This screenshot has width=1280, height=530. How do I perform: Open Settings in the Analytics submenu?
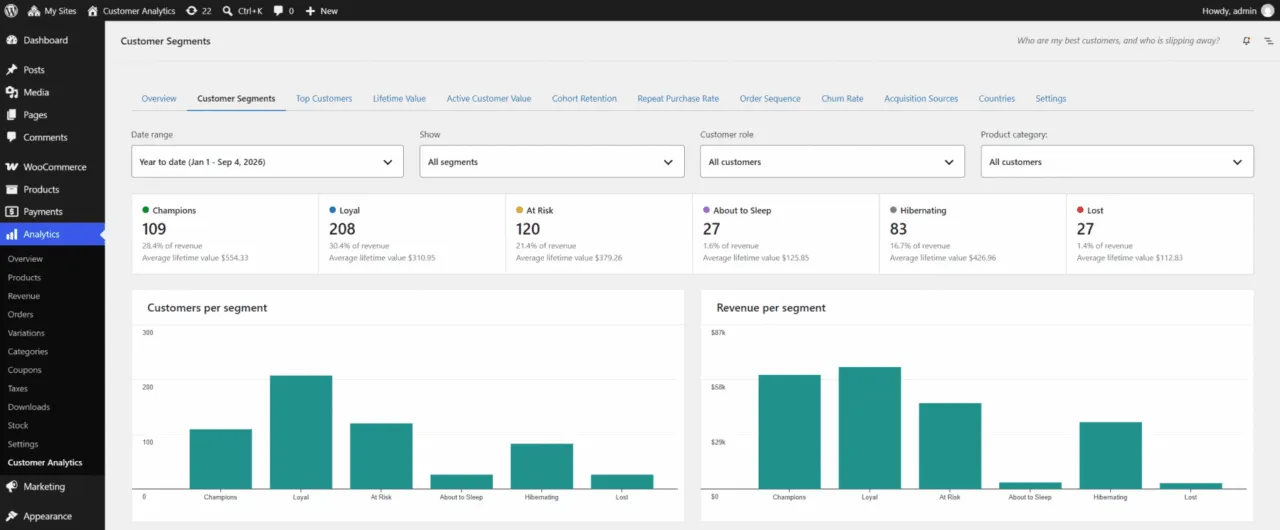(x=23, y=444)
